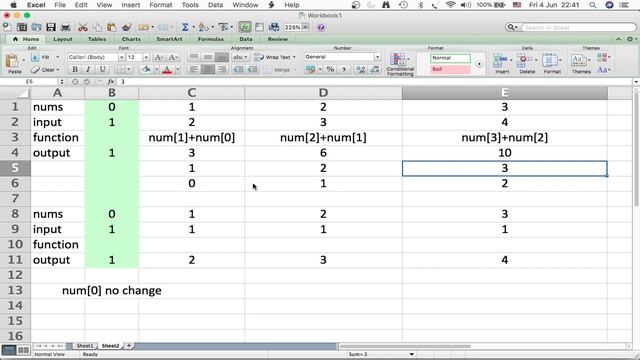
Task: Apply the Normal cell style
Action: (450, 58)
